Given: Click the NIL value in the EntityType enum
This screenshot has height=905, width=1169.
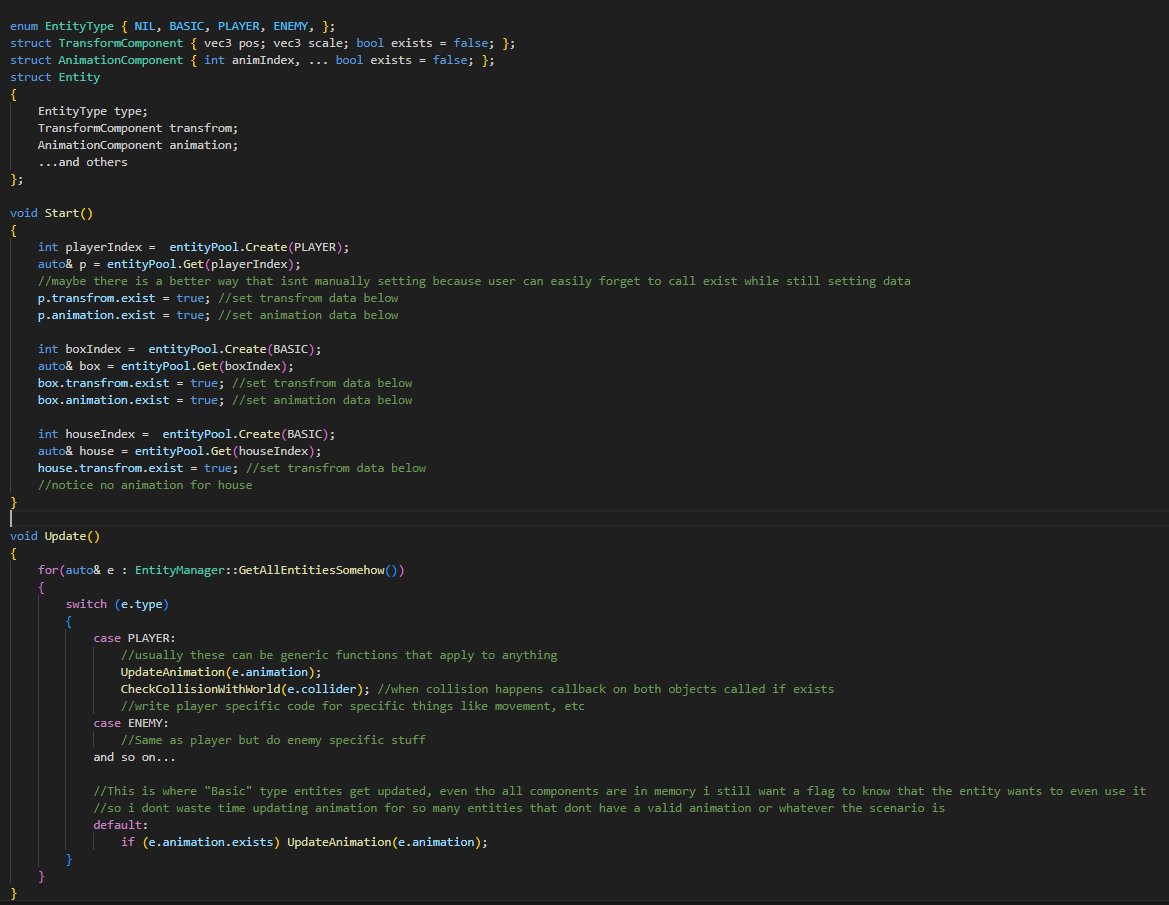Looking at the screenshot, I should tap(145, 26).
